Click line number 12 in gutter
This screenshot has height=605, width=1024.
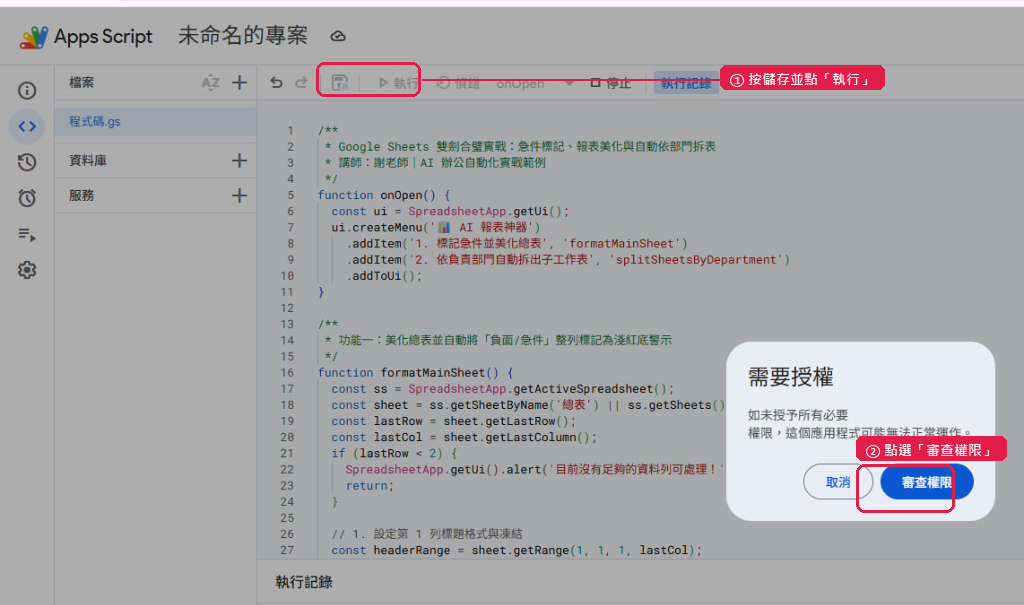pyautogui.click(x=287, y=308)
